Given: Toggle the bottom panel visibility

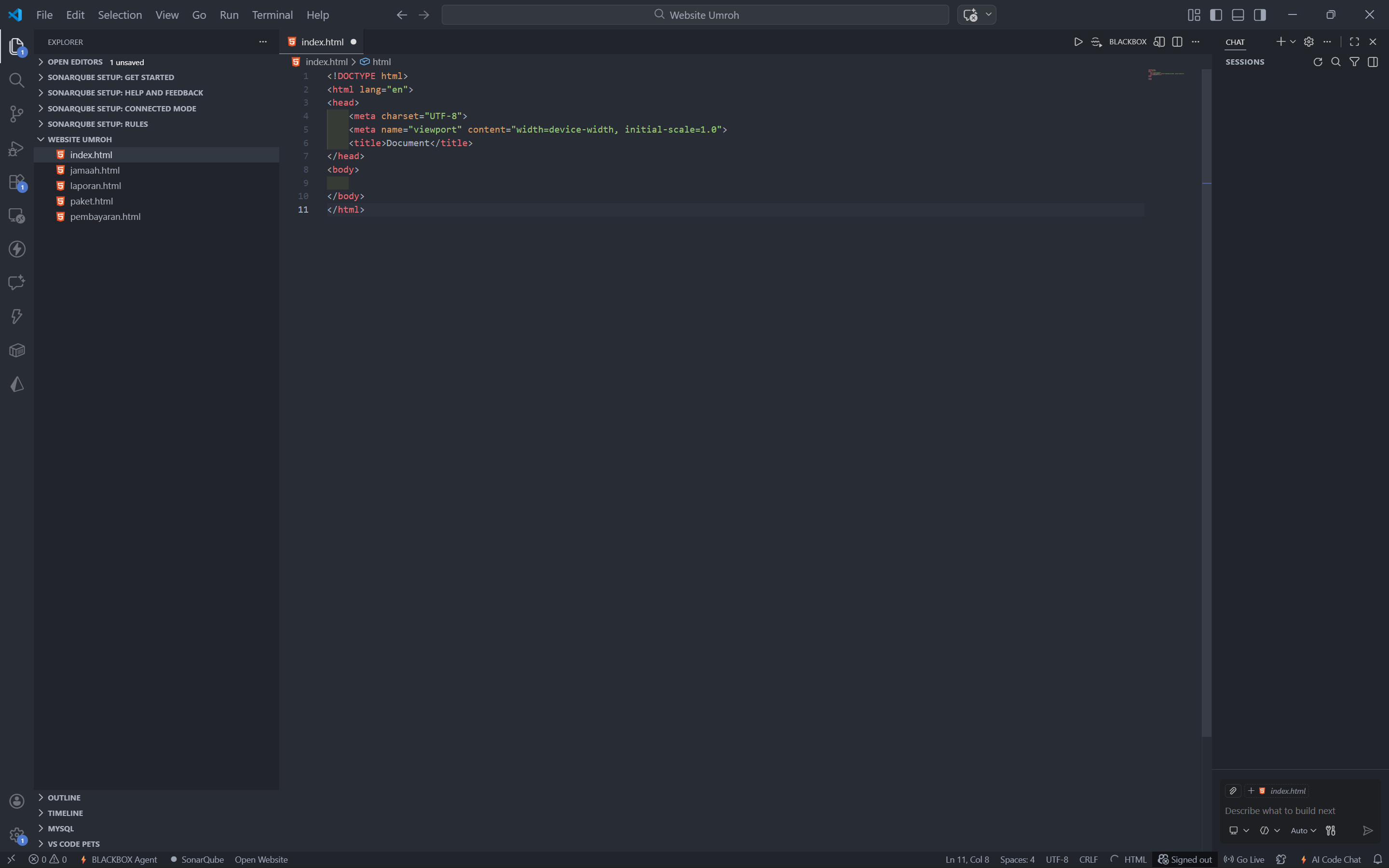Looking at the screenshot, I should coord(1238,15).
